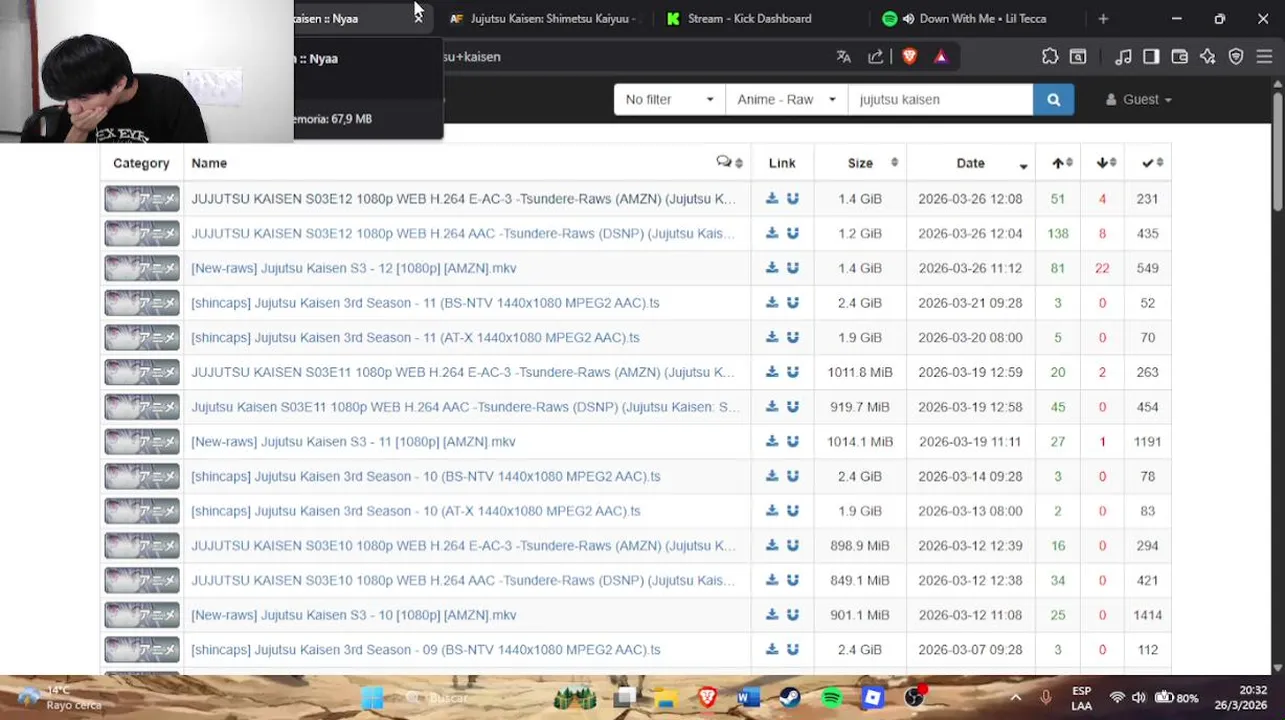Viewport: 1285px width, 720px height.
Task: Open Brave Shields lion icon
Action: coord(909,57)
